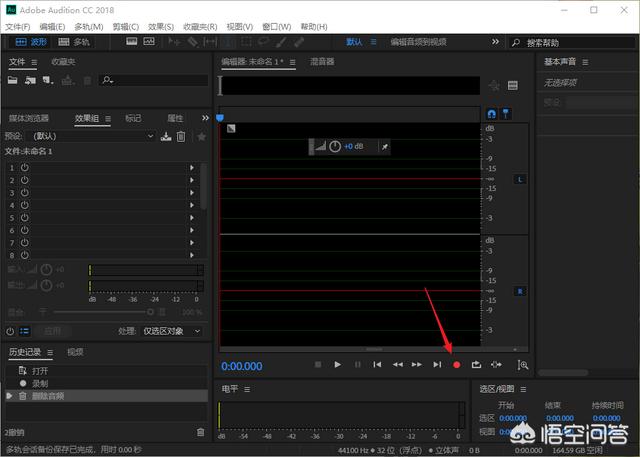Expand effect slot 2 arrow menu

pos(191,181)
